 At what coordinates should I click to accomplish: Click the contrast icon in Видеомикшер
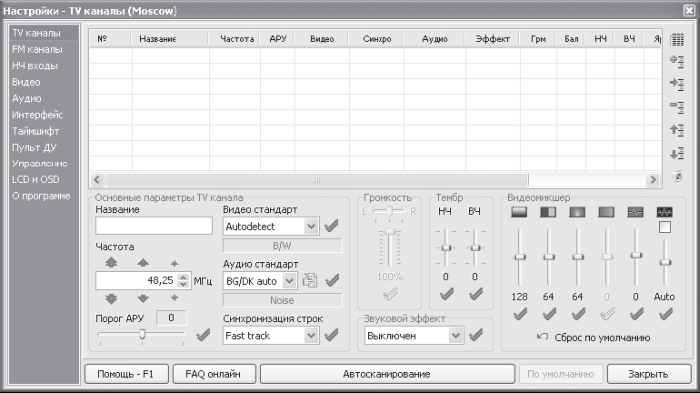pyautogui.click(x=548, y=212)
